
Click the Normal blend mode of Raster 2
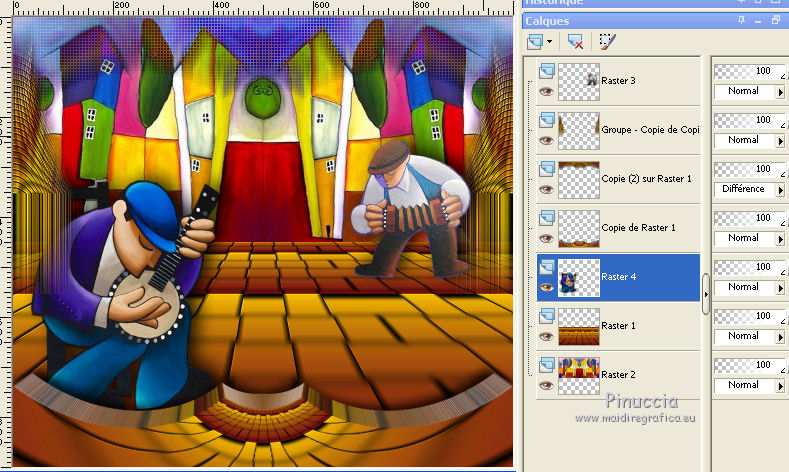pyautogui.click(x=743, y=385)
